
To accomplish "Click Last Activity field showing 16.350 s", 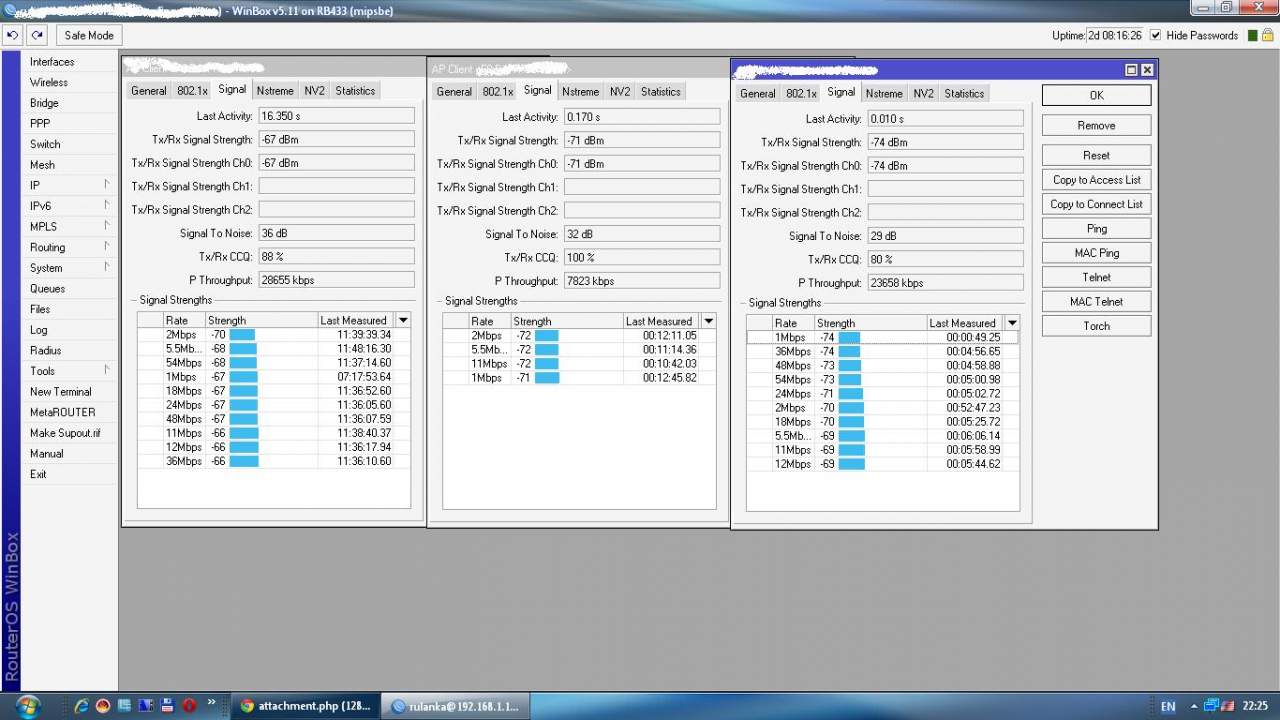I will coord(336,116).
